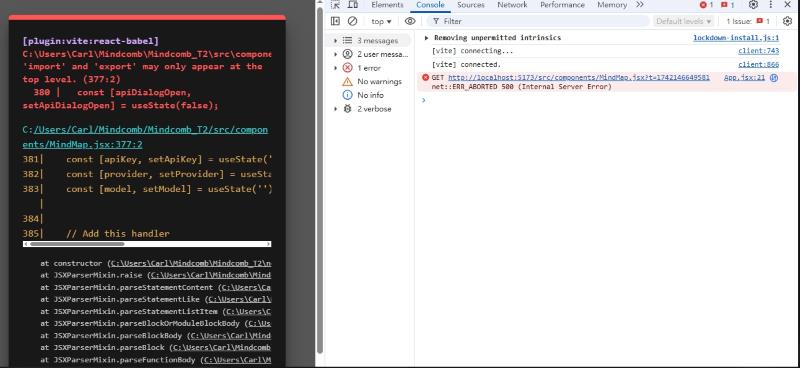Open the MindMap.jsx:377:2 file link in overlay
This screenshot has width=800, height=368.
point(145,137)
